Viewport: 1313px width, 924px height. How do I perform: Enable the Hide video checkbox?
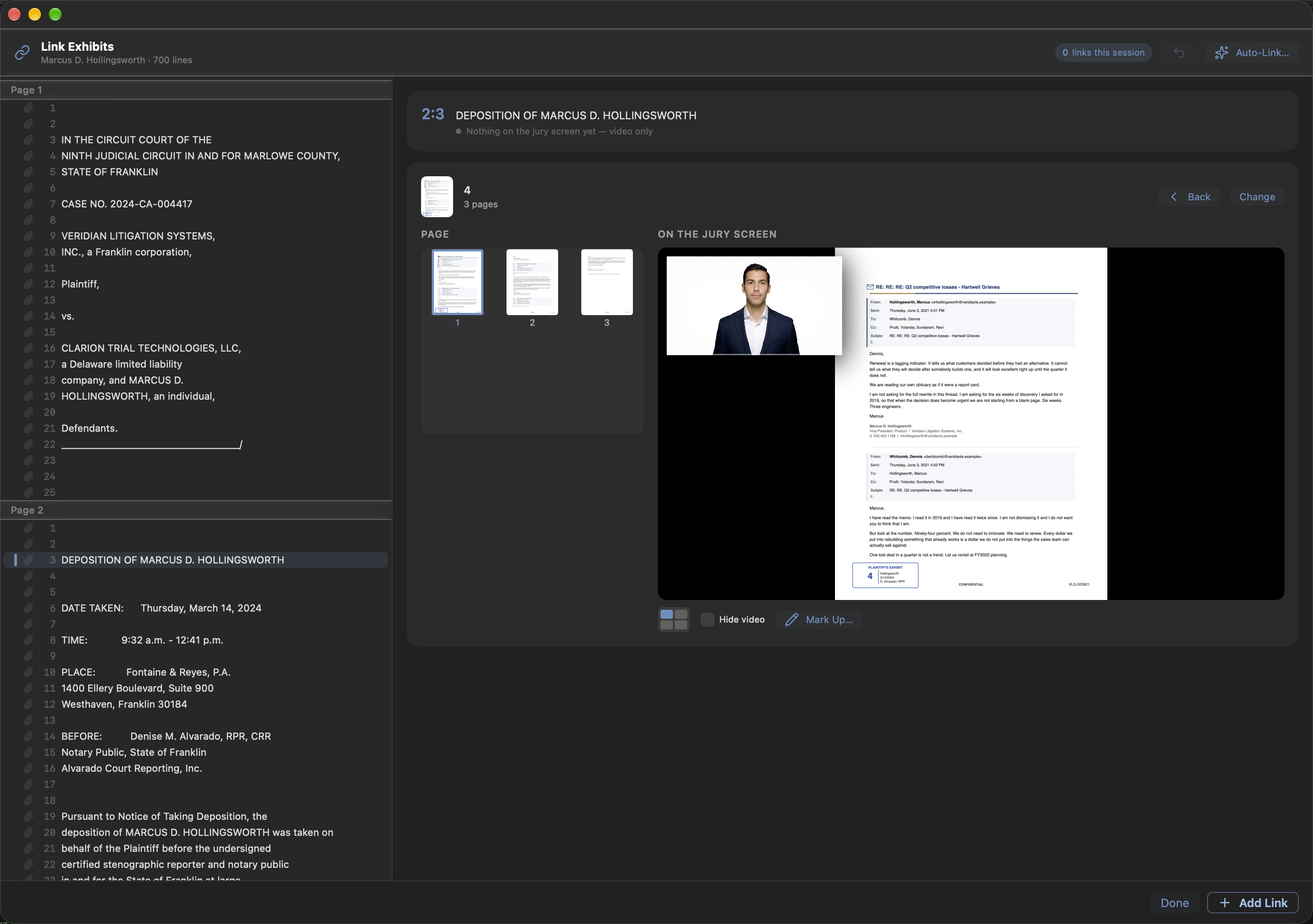point(707,620)
